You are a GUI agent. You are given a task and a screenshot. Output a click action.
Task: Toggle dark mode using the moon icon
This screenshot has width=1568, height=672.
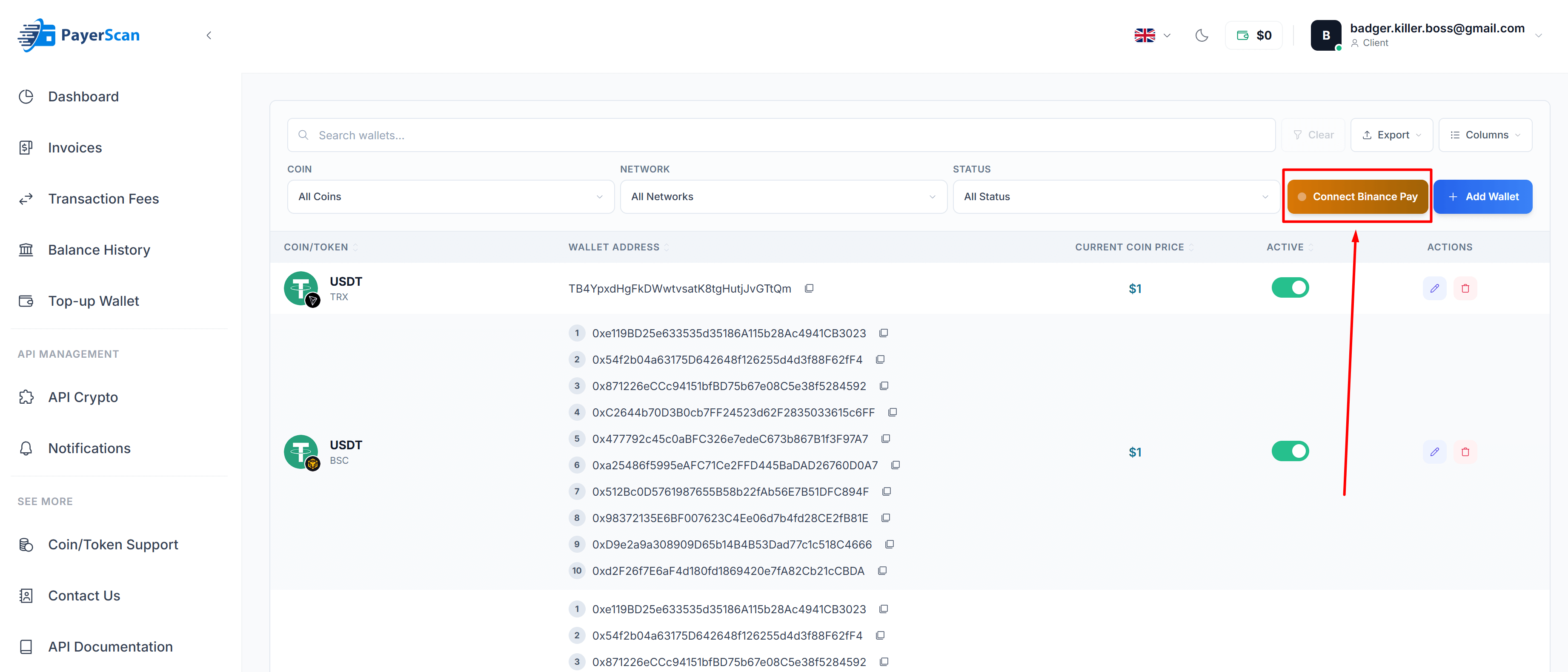(x=1202, y=35)
